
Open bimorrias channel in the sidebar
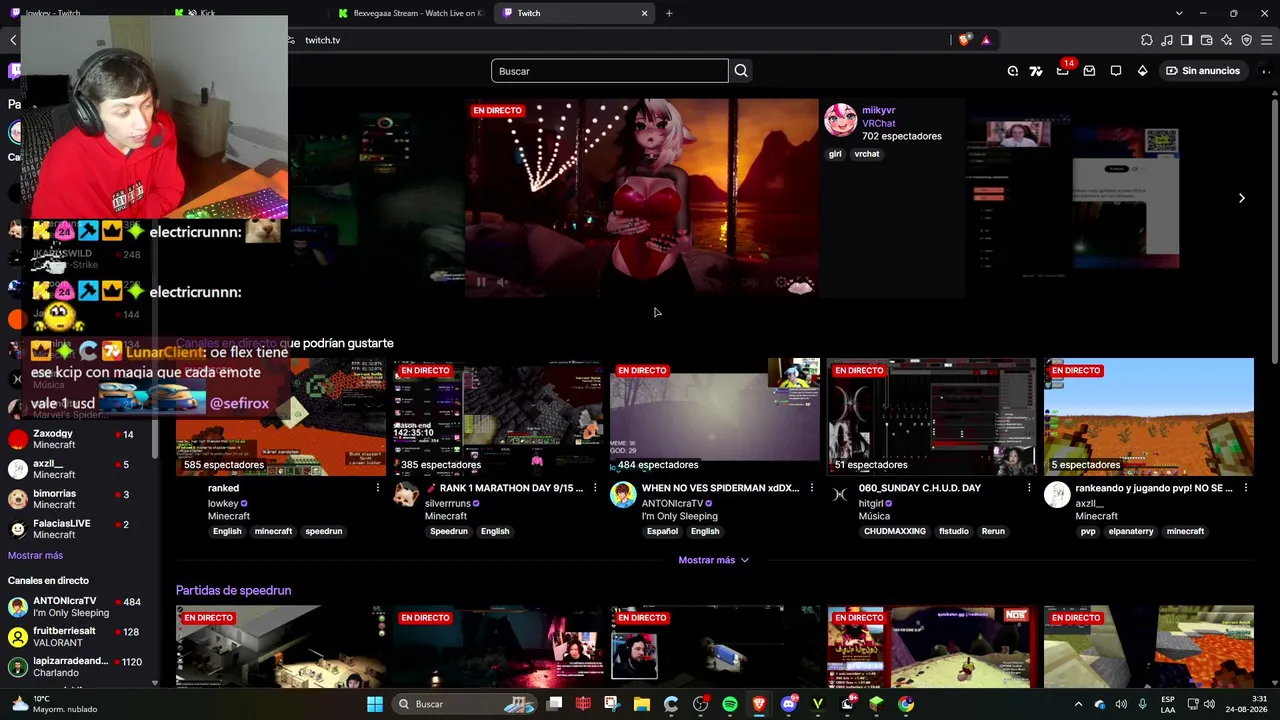[80, 499]
